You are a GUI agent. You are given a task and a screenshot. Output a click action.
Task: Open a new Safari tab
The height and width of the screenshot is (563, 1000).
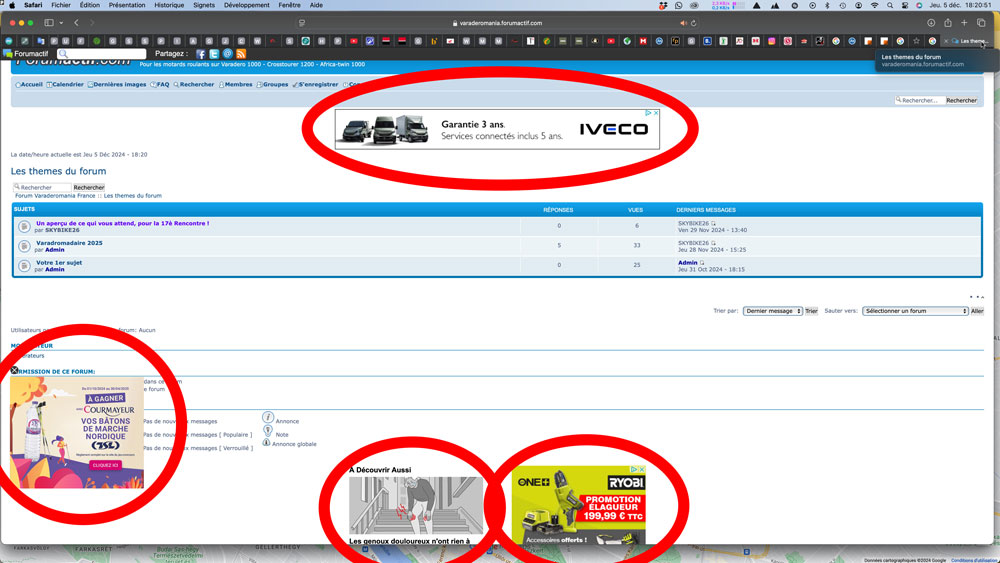pos(964,22)
